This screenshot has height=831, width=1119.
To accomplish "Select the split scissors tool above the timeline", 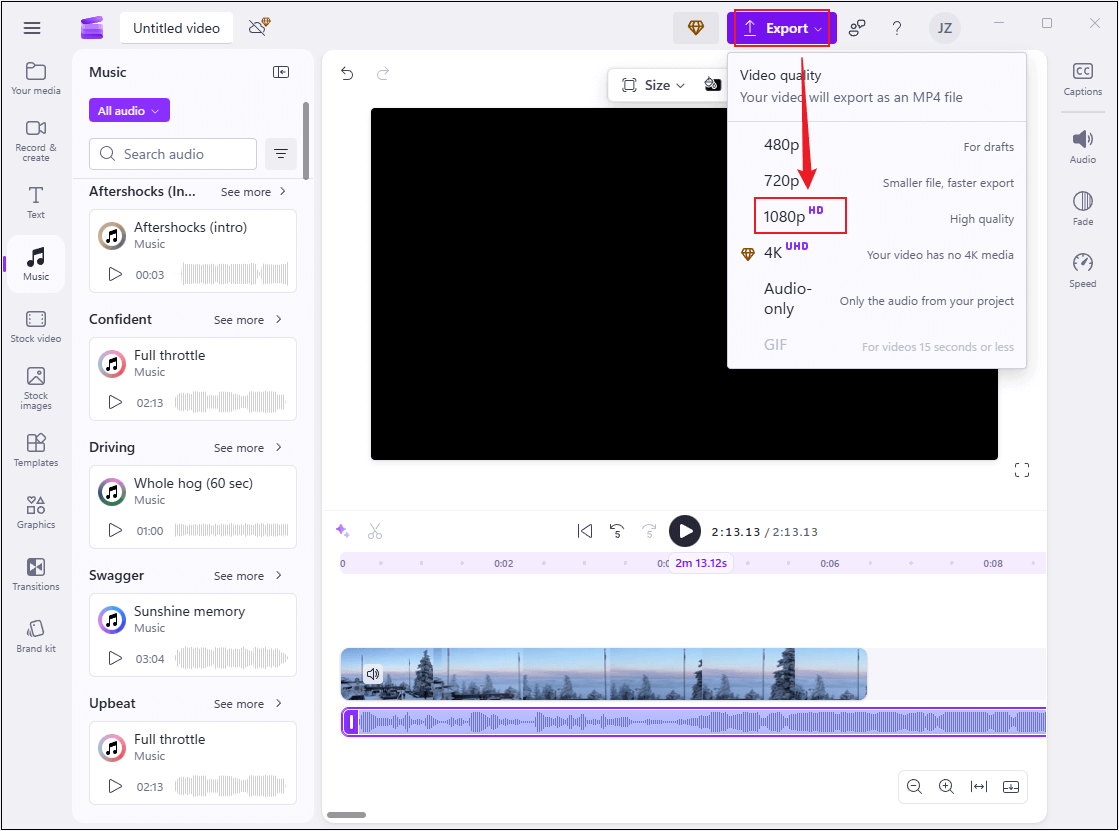I will 375,530.
